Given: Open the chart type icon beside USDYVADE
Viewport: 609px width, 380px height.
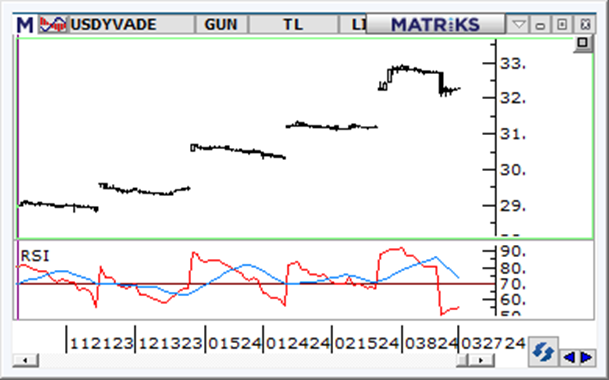Looking at the screenshot, I should [53, 24].
